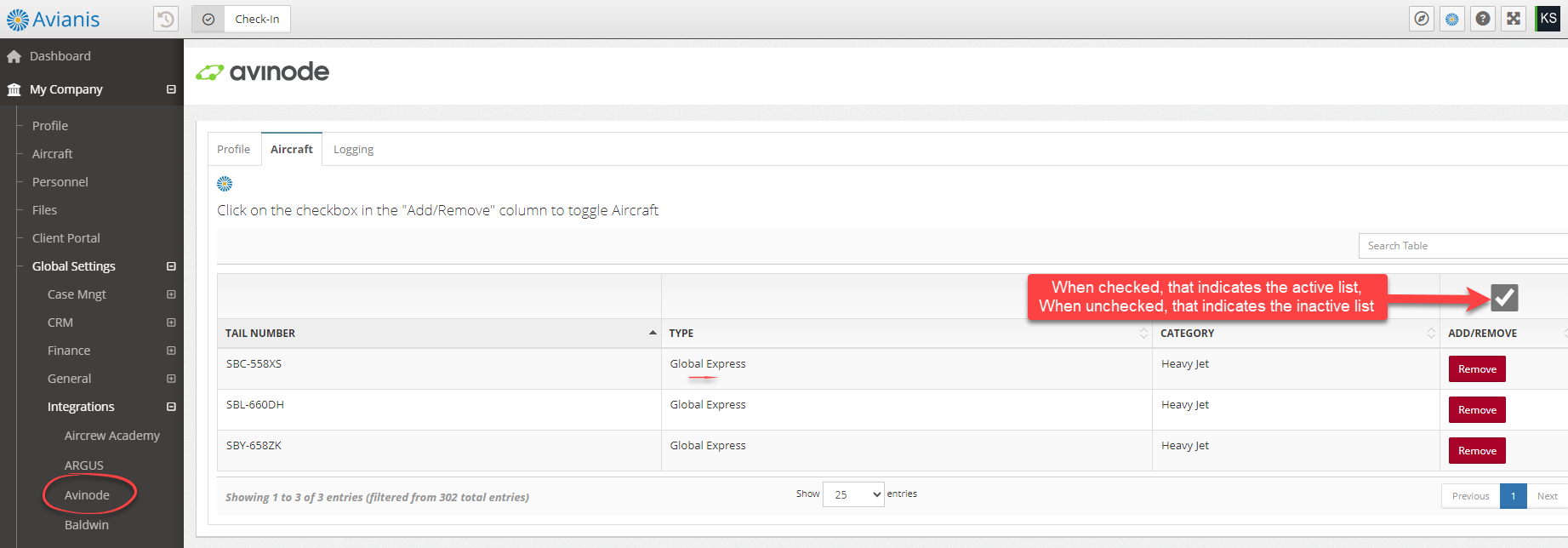Open Aircraft in the sidebar
1568x548 pixels.
pyautogui.click(x=52, y=154)
